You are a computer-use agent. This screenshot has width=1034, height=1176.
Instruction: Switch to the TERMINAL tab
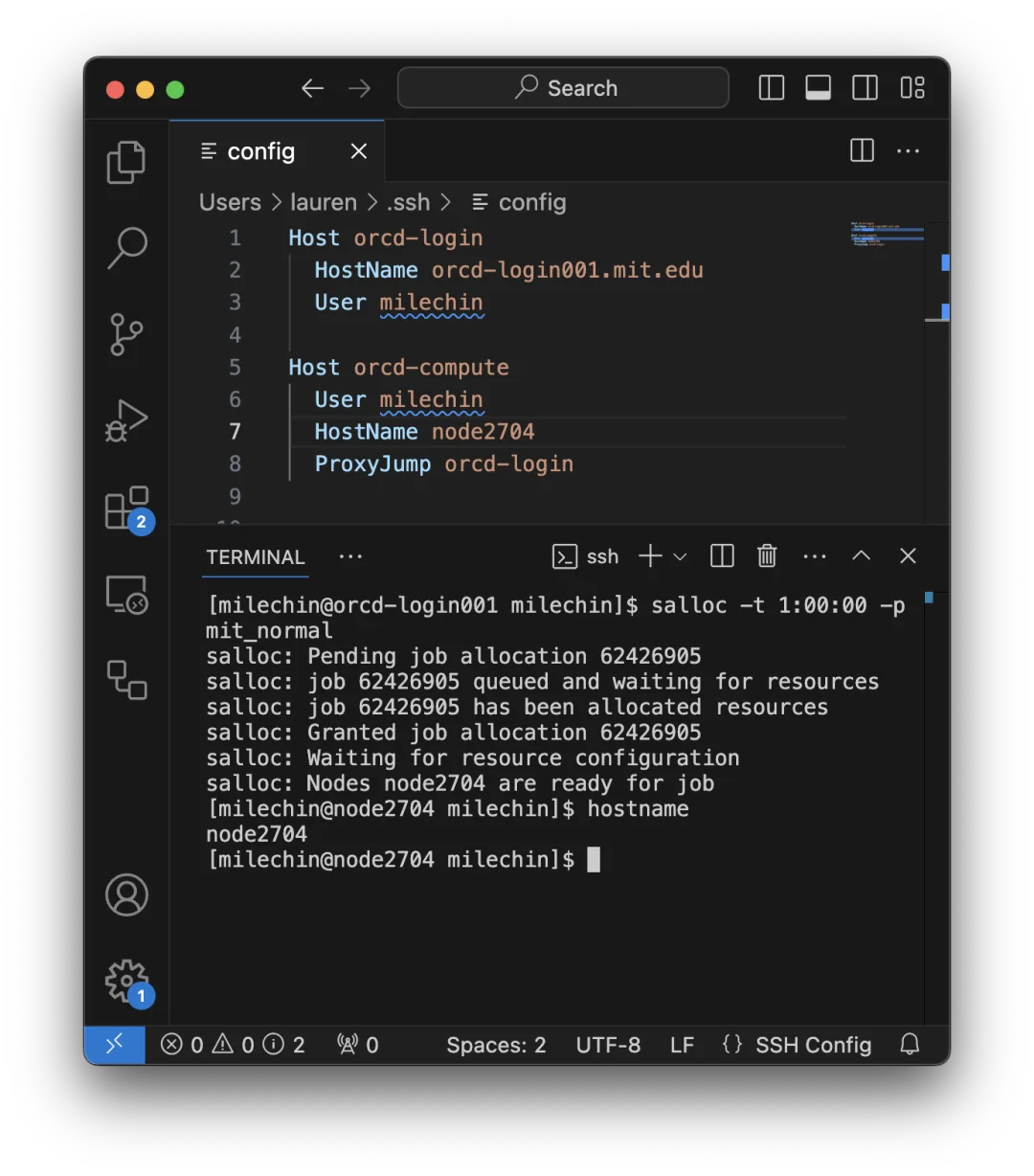[255, 557]
